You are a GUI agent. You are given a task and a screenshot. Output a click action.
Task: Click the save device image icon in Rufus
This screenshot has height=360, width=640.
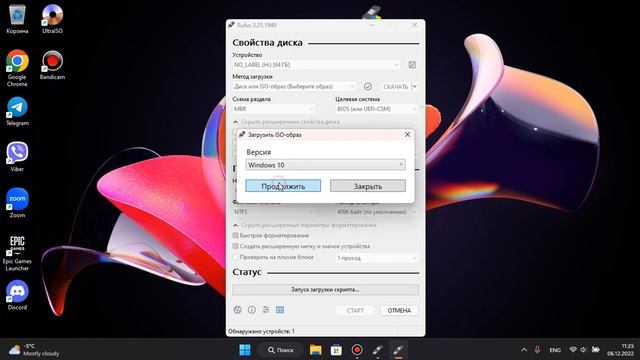tap(412, 65)
